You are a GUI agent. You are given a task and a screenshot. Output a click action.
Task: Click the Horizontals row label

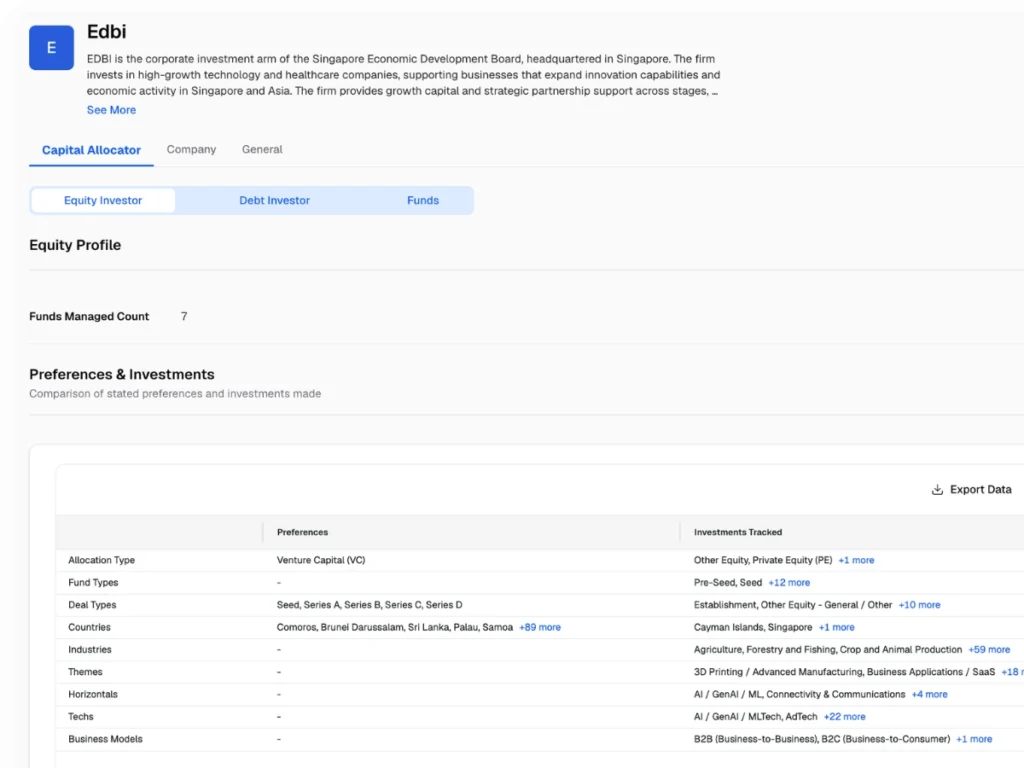pos(93,694)
